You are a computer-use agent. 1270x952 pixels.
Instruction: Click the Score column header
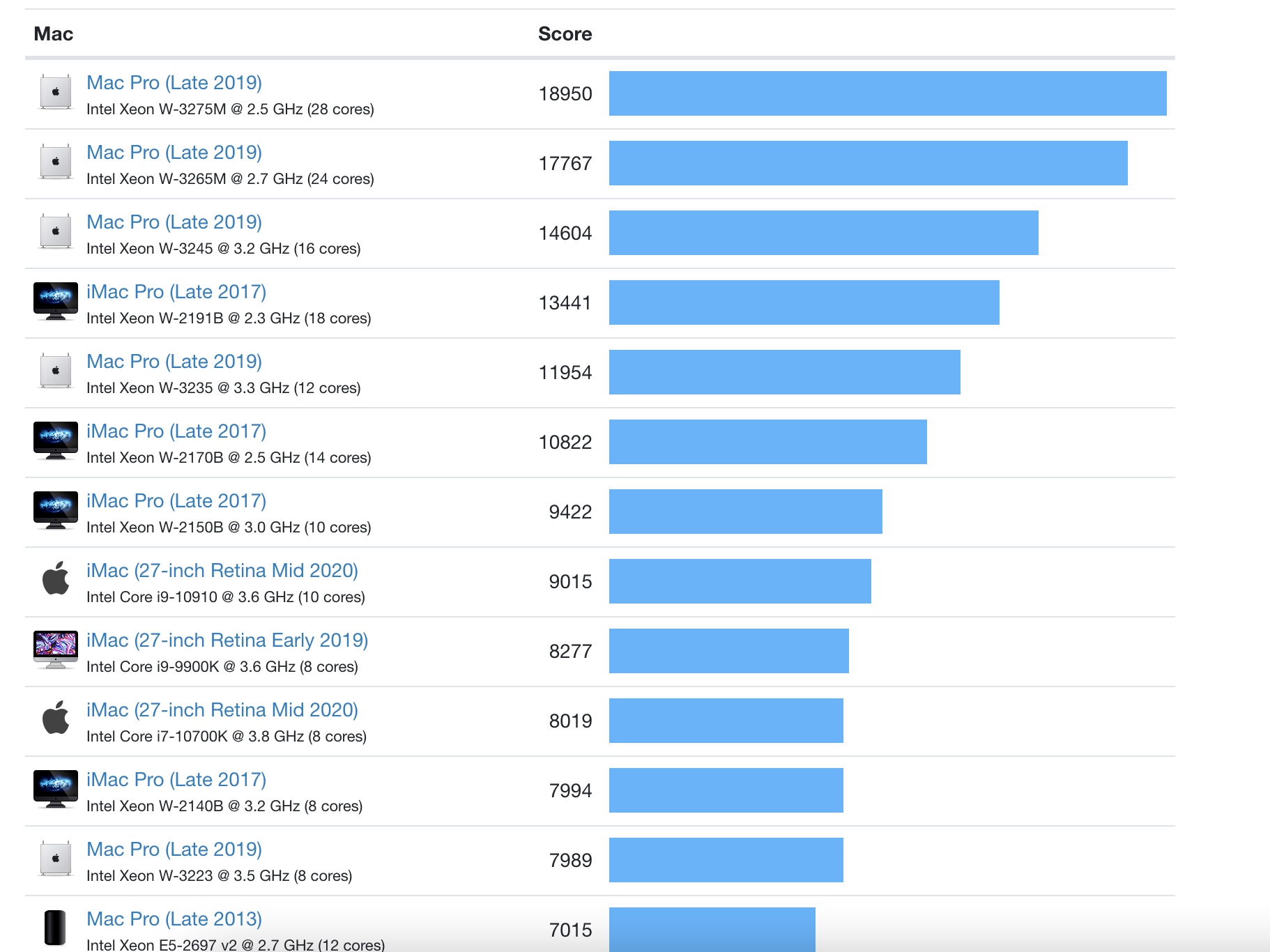click(565, 33)
